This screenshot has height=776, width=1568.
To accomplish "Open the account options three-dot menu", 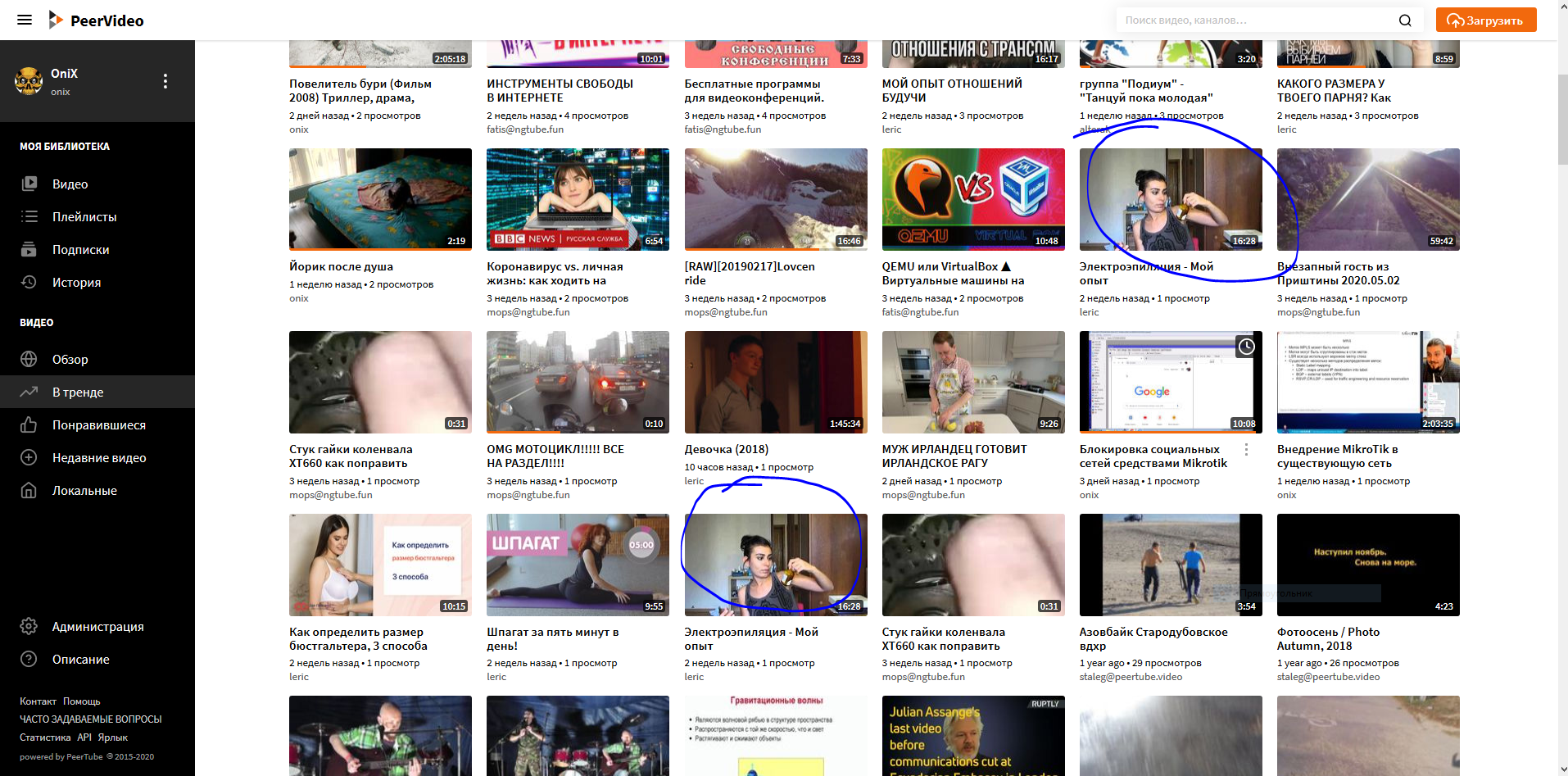I will click(165, 81).
